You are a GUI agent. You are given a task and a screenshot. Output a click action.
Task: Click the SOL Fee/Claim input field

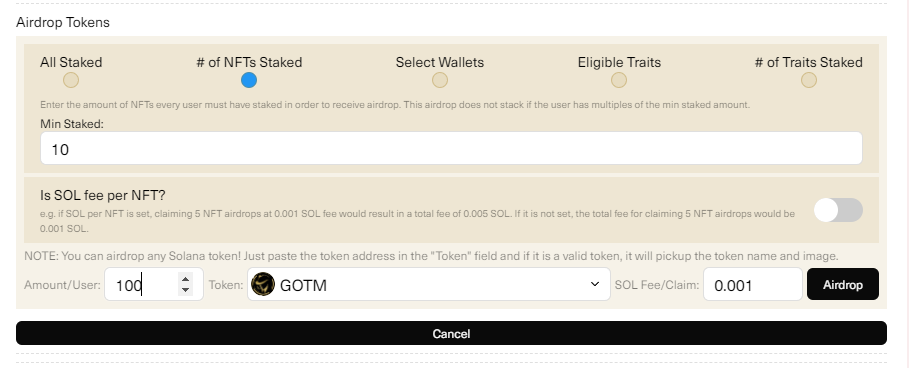click(752, 284)
